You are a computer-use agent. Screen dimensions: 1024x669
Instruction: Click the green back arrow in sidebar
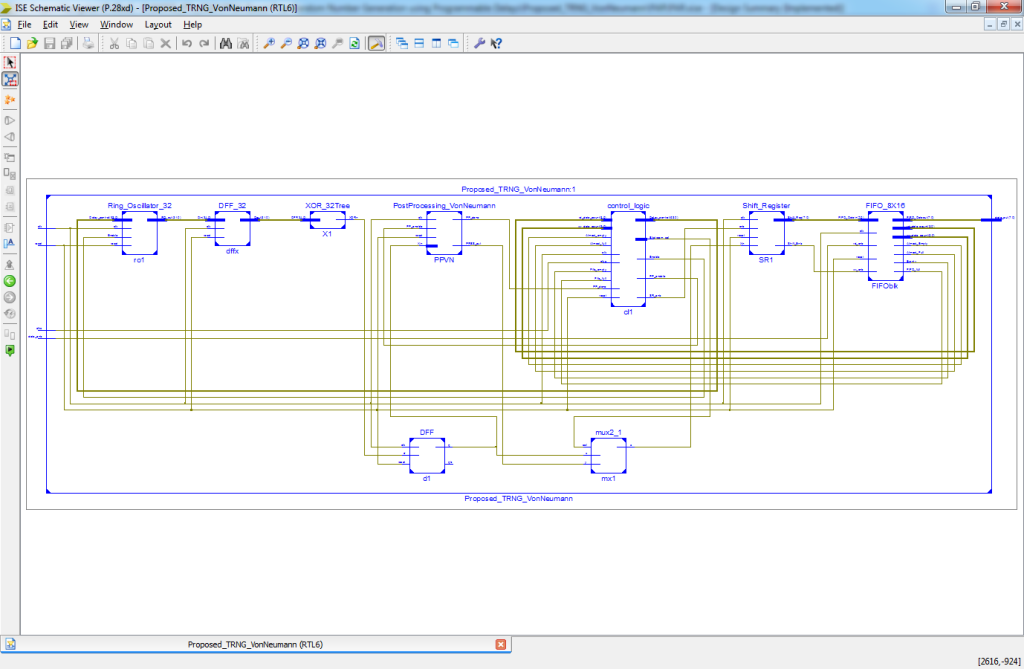point(10,281)
